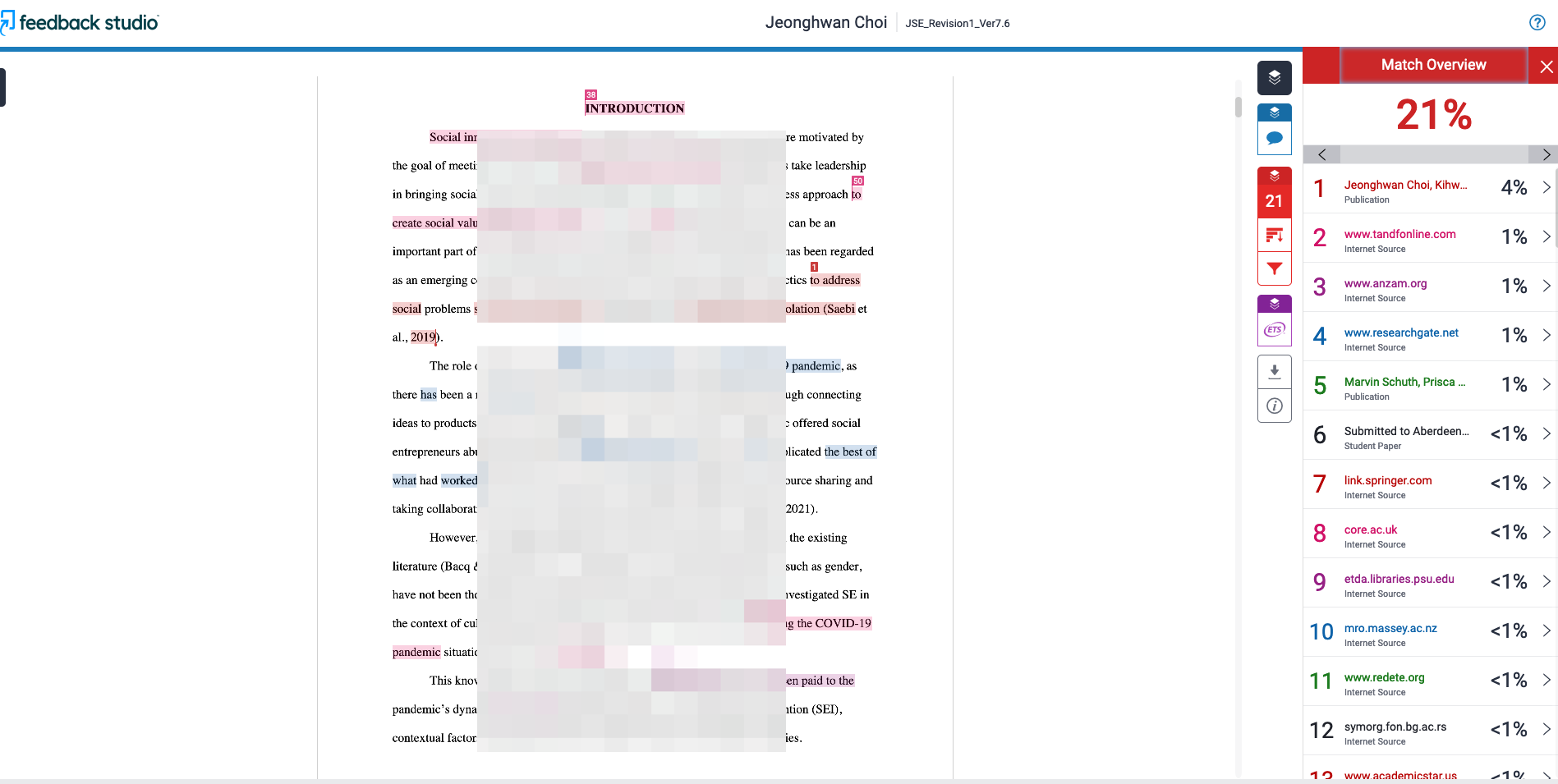Expand core.ac.uk match chevron
The width and height of the screenshot is (1558, 784).
(x=1547, y=532)
